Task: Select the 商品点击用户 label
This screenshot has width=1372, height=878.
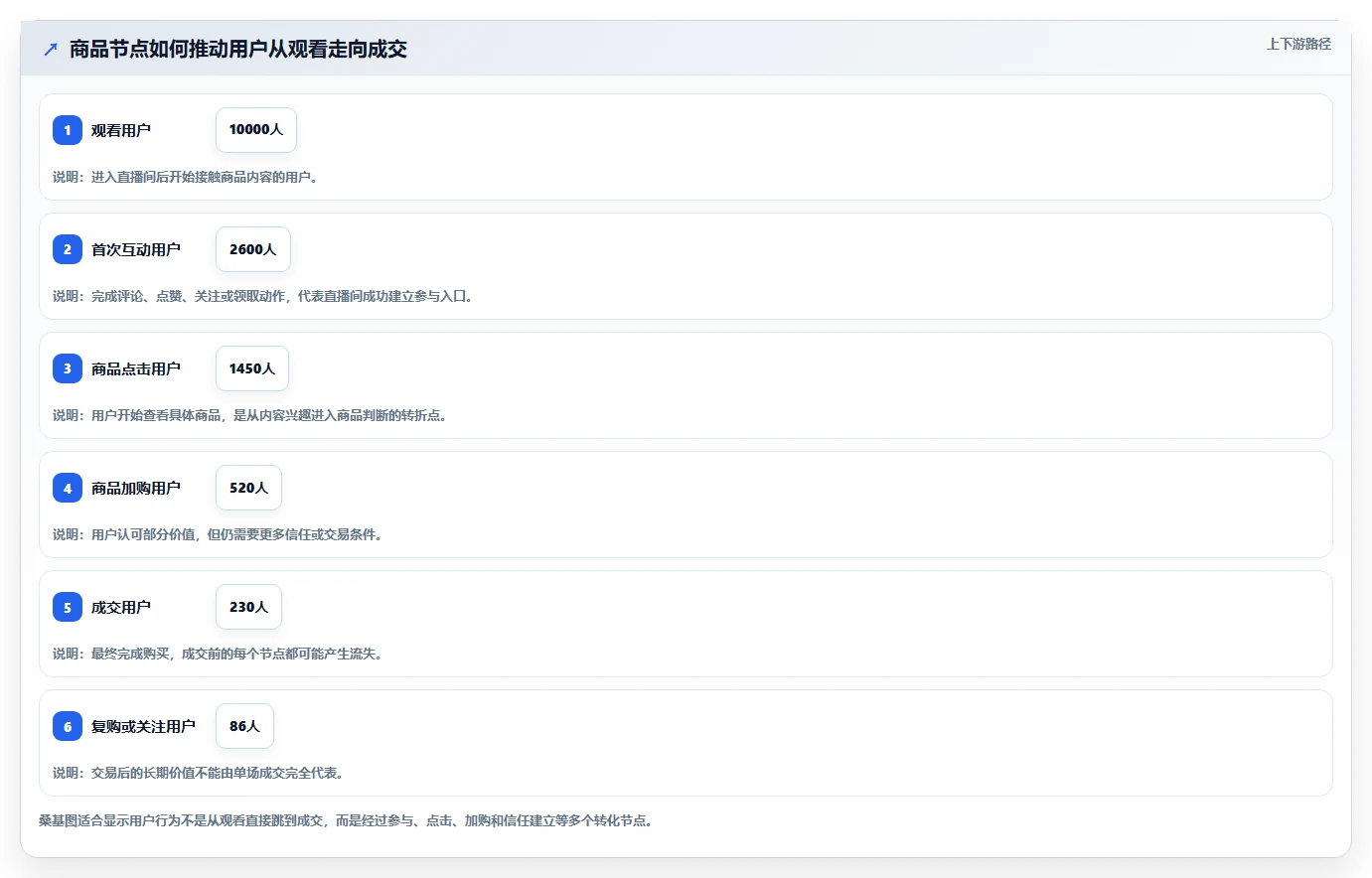Action: [136, 368]
